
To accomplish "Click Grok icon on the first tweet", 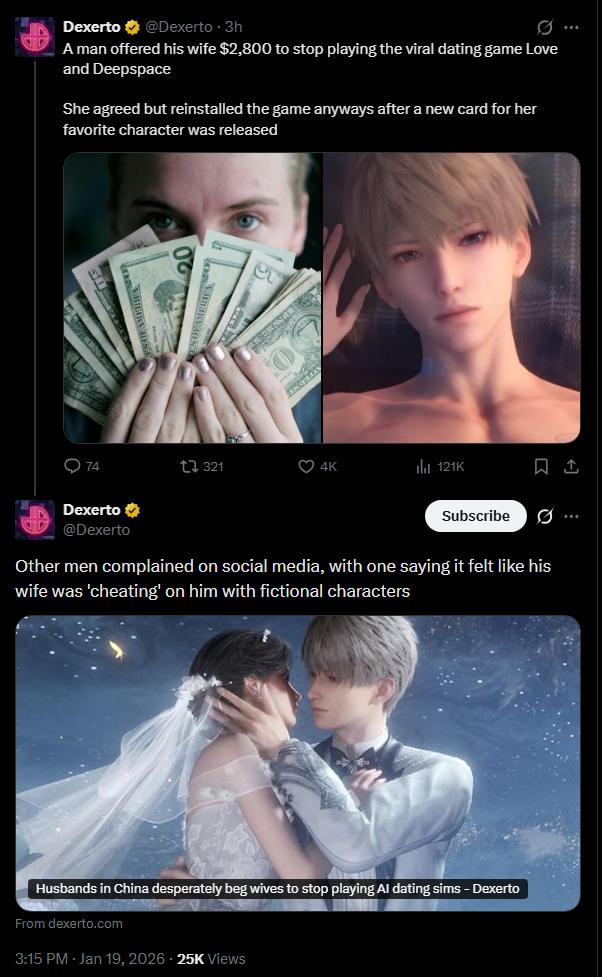I will pos(545,27).
